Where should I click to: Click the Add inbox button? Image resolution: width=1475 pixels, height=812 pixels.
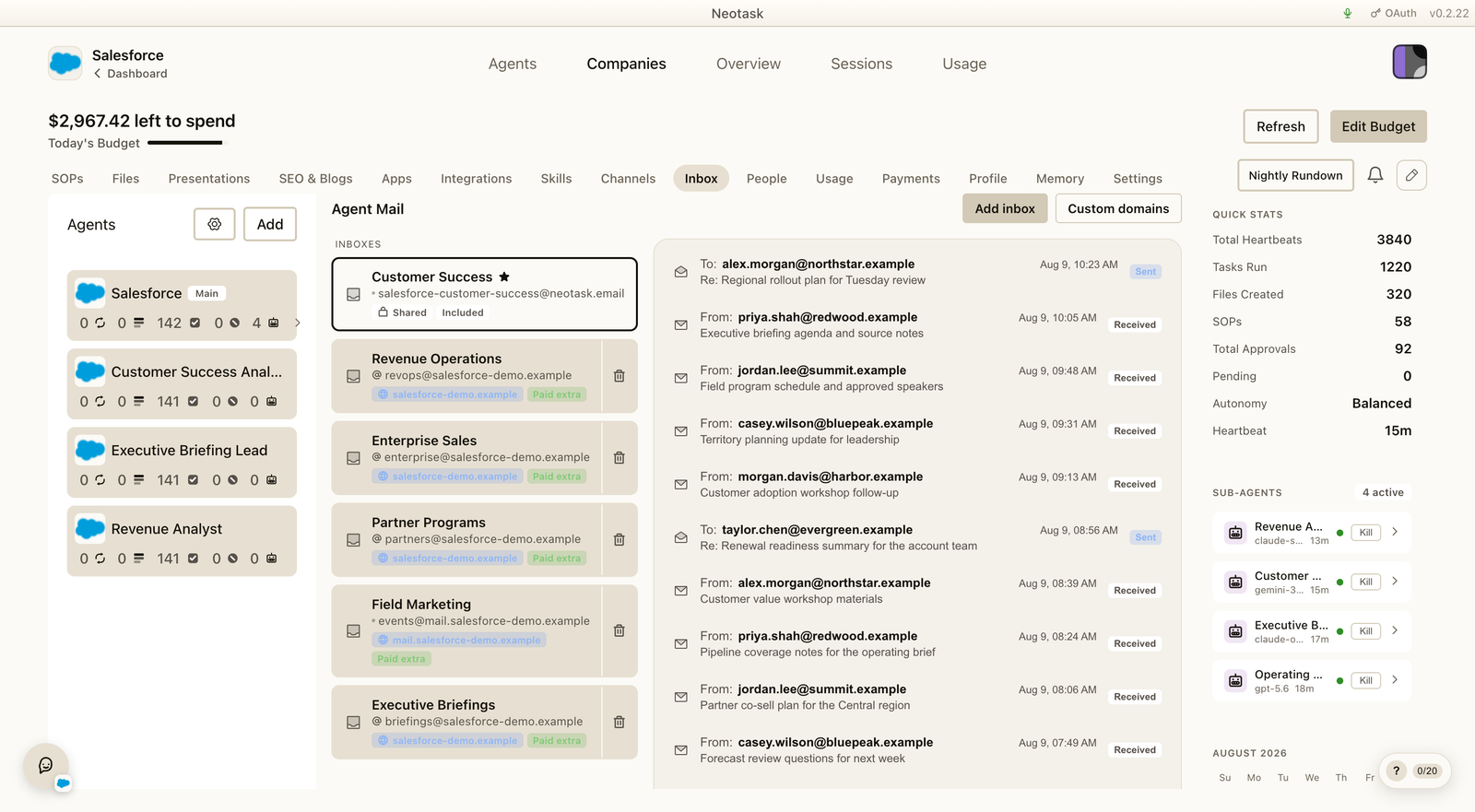click(1005, 208)
